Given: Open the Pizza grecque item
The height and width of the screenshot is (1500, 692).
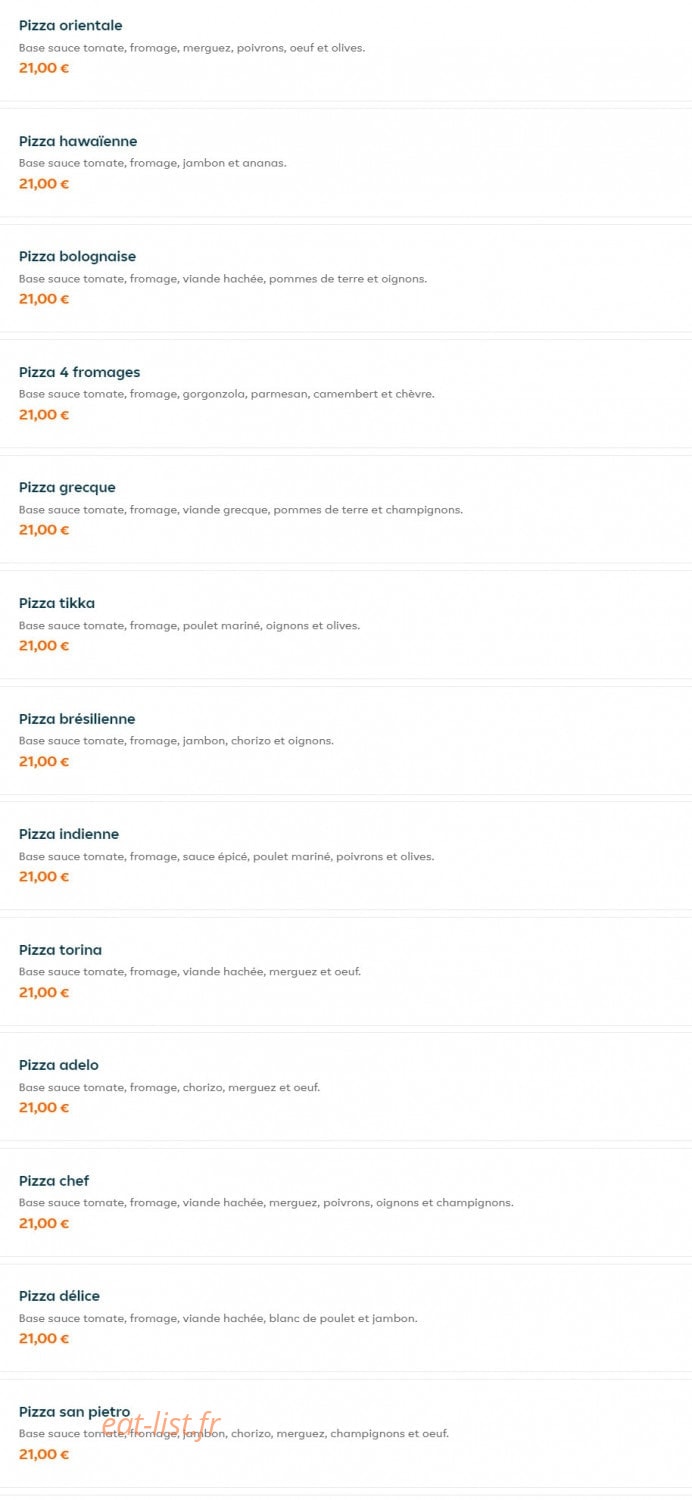Looking at the screenshot, I should click(346, 509).
